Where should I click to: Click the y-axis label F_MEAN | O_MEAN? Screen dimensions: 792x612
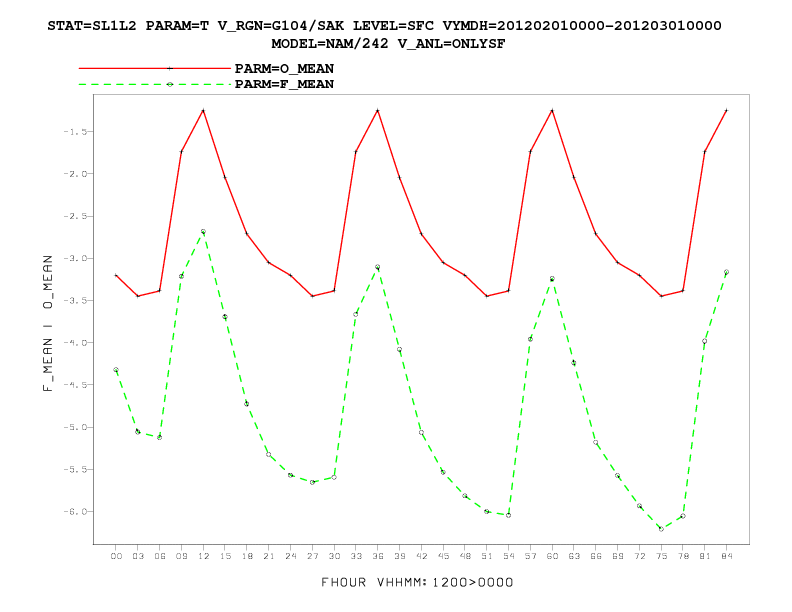click(47, 323)
